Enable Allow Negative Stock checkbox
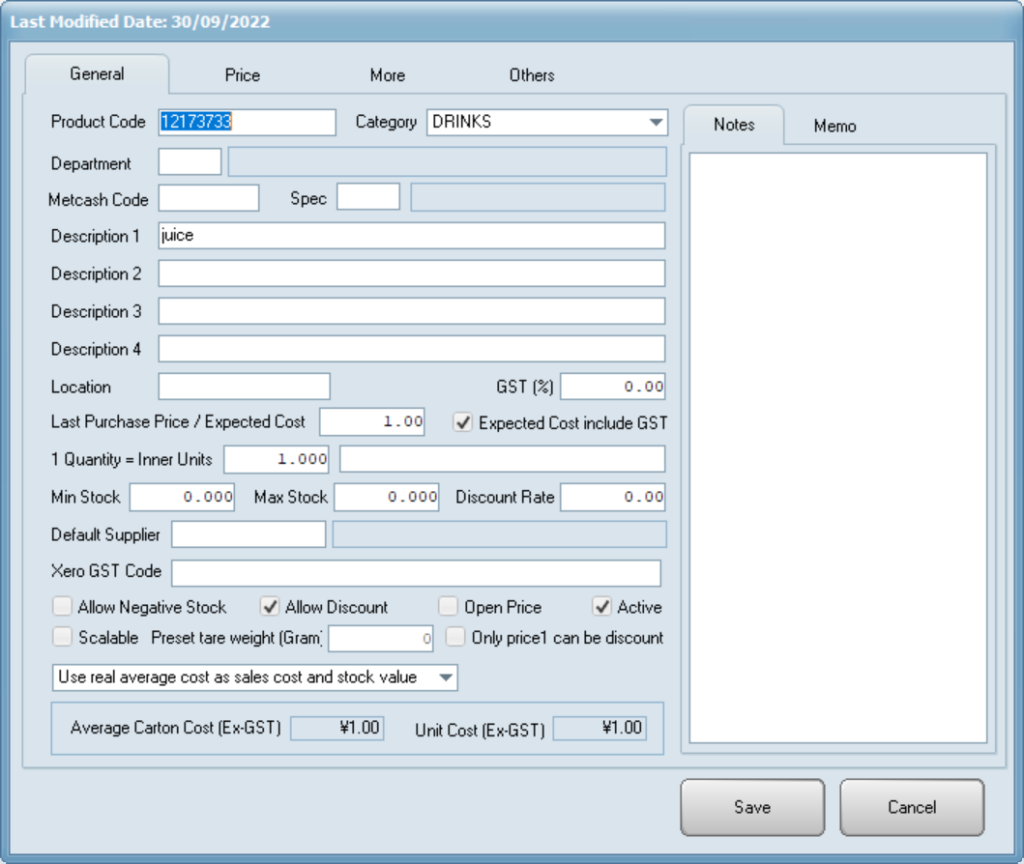1024x864 pixels. pos(63,607)
